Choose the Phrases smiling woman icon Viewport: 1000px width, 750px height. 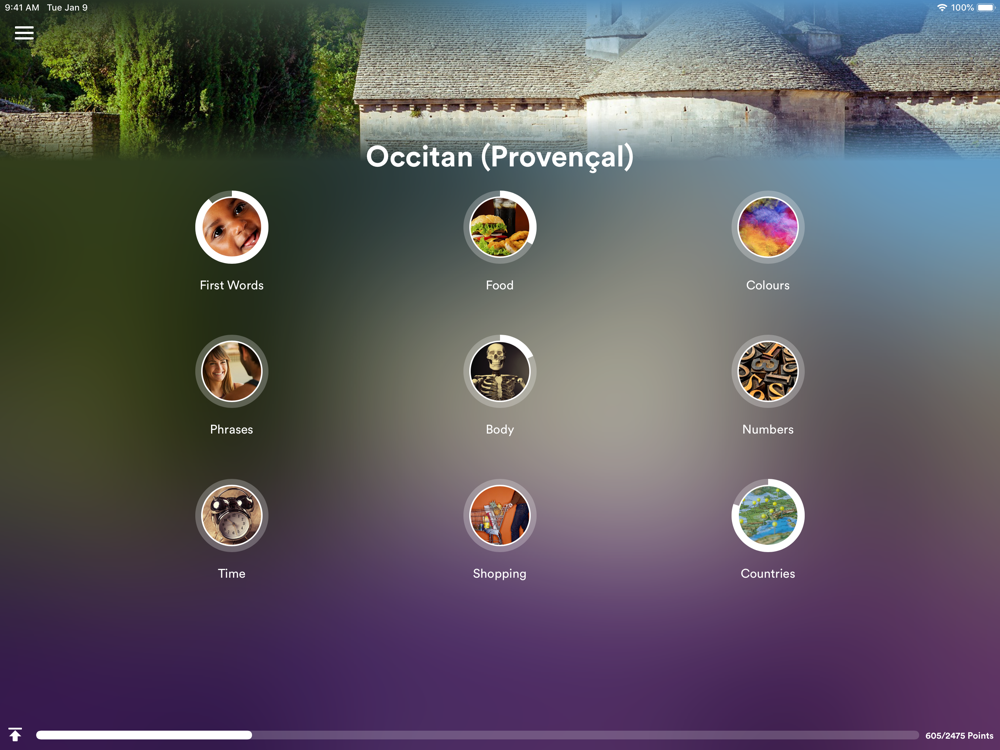coord(232,371)
